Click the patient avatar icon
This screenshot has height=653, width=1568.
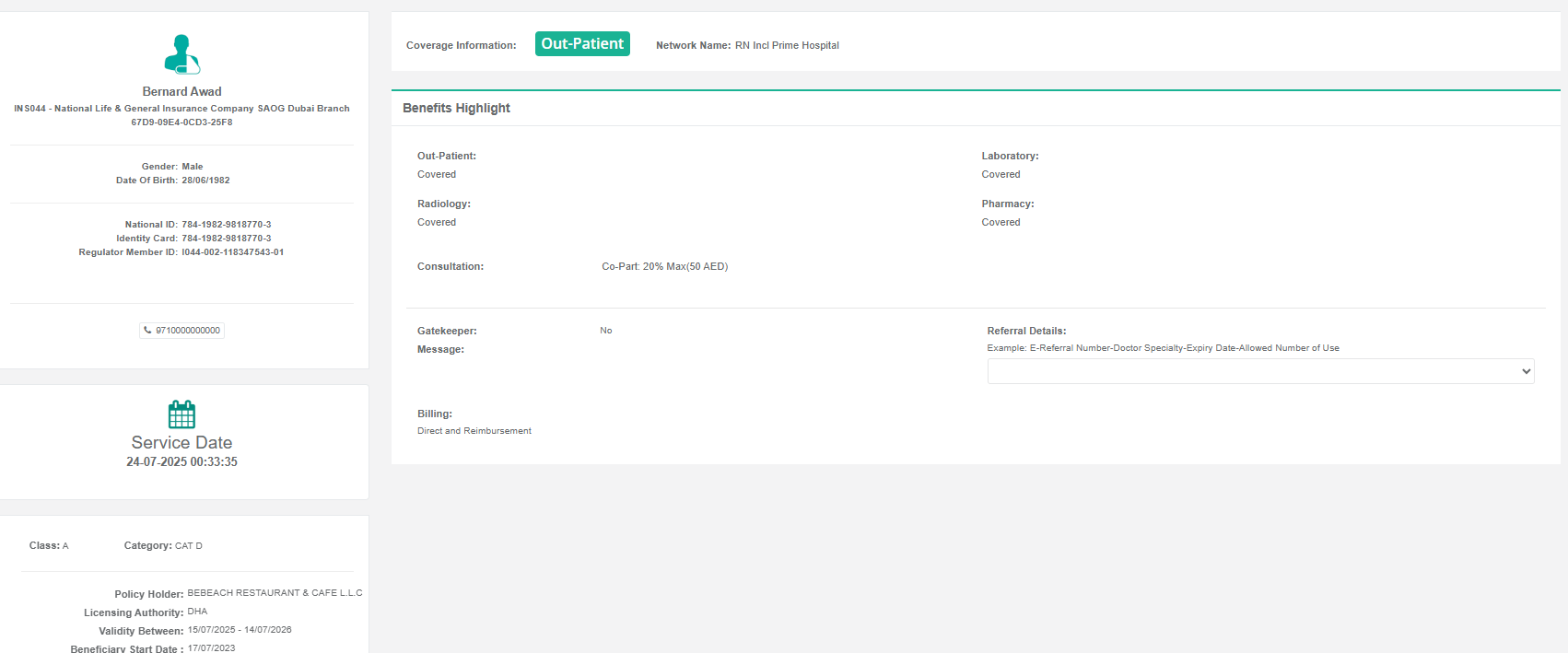[181, 54]
